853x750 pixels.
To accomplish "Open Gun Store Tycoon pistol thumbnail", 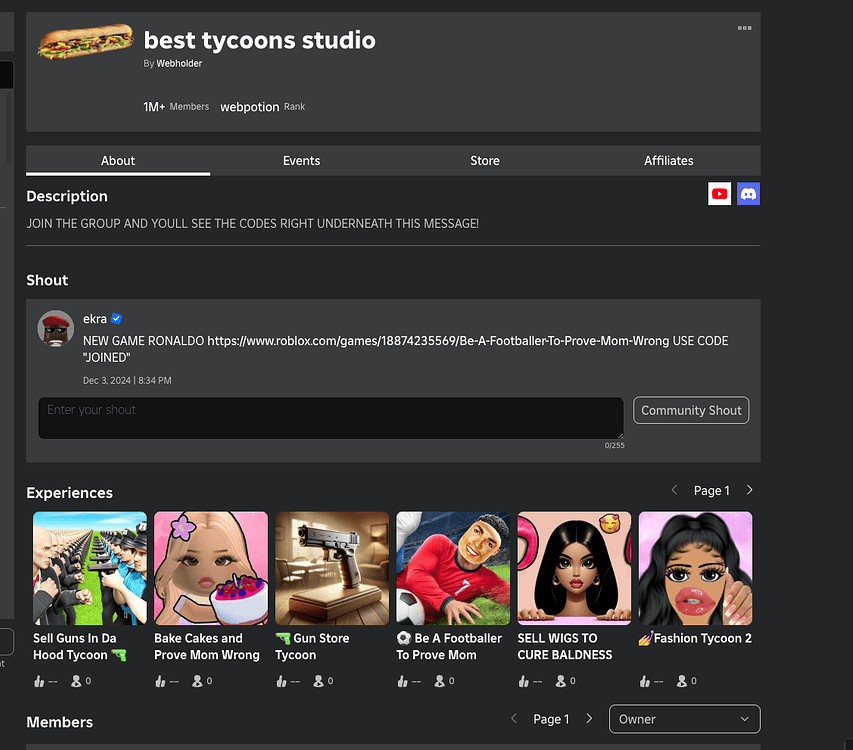I will 332,568.
